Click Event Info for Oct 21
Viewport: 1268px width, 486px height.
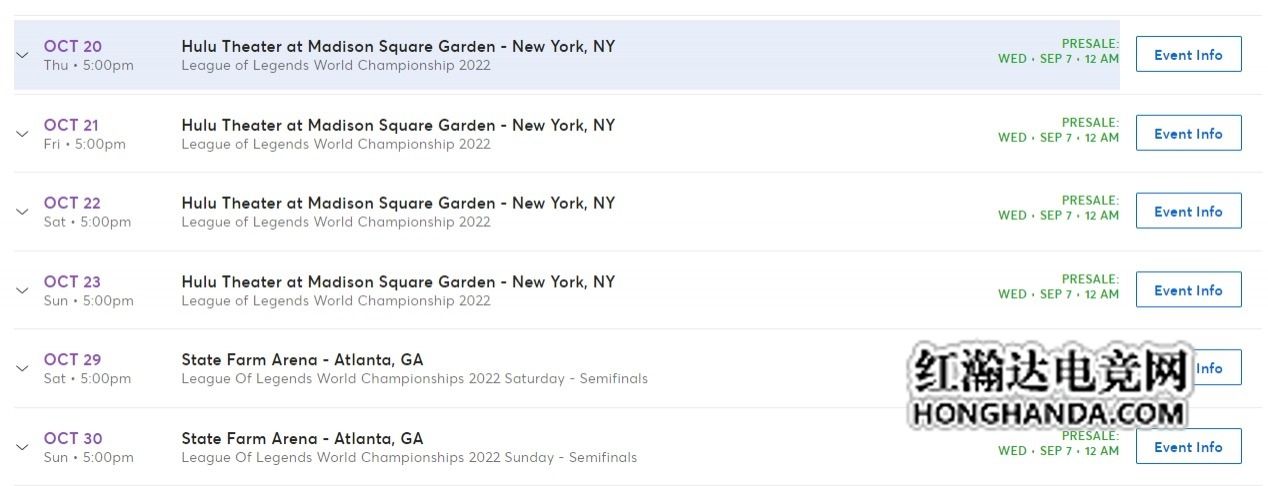(1188, 133)
